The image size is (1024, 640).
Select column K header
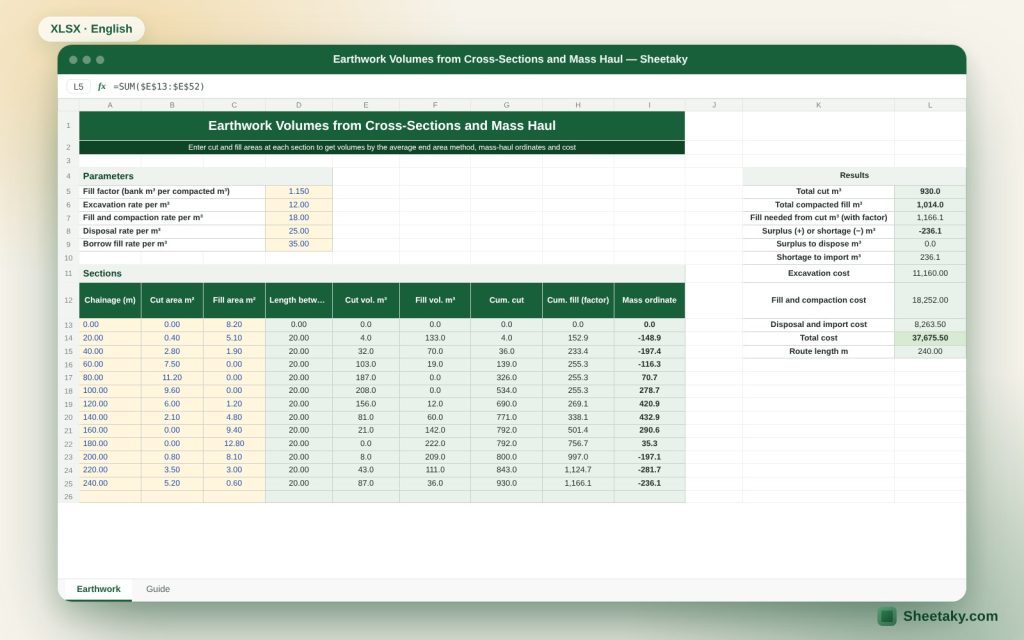coord(818,105)
